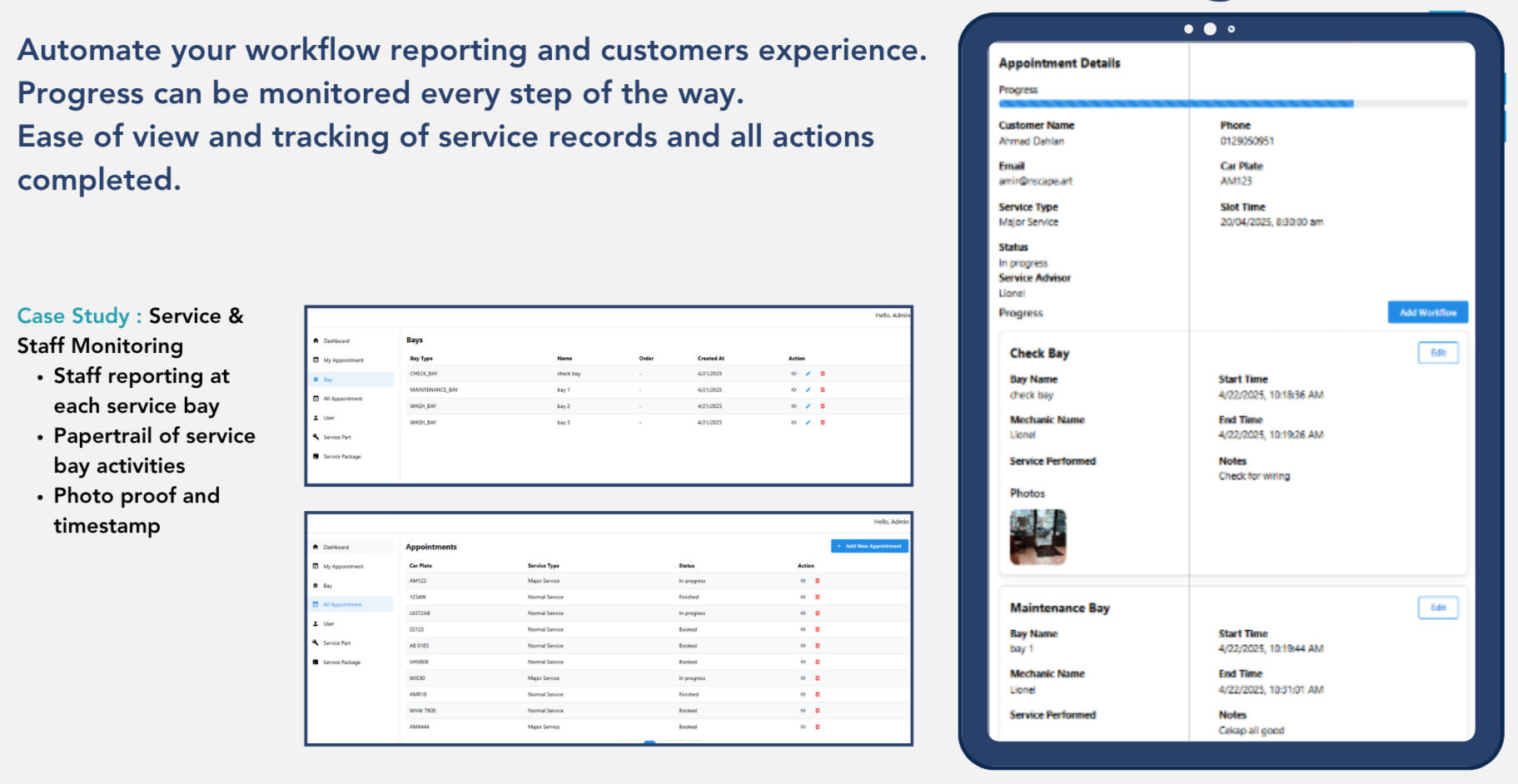Viewport: 1518px width, 784px height.
Task: Click the eye icon for appointment WJE90
Action: point(803,678)
